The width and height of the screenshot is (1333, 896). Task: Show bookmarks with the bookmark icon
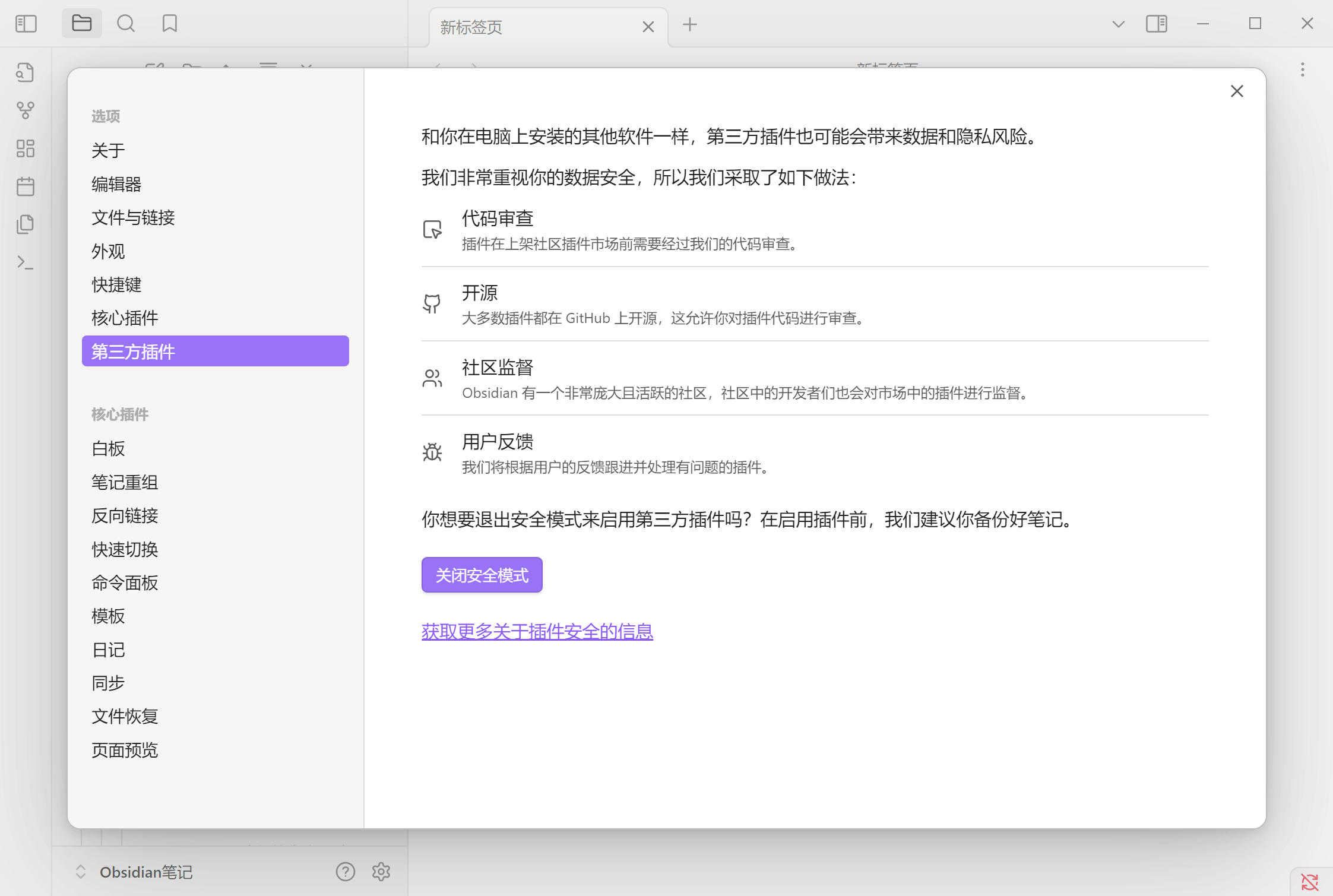pyautogui.click(x=169, y=23)
